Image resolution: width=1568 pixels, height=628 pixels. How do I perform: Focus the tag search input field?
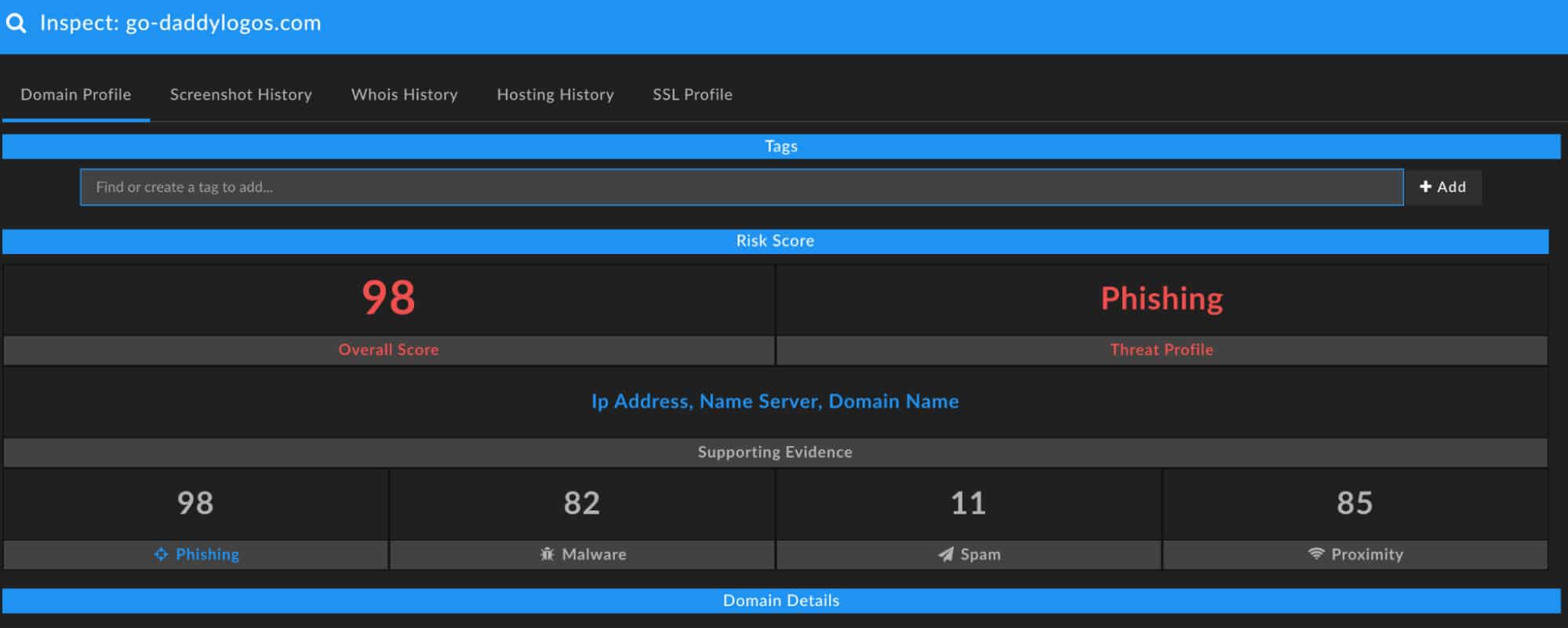(741, 187)
